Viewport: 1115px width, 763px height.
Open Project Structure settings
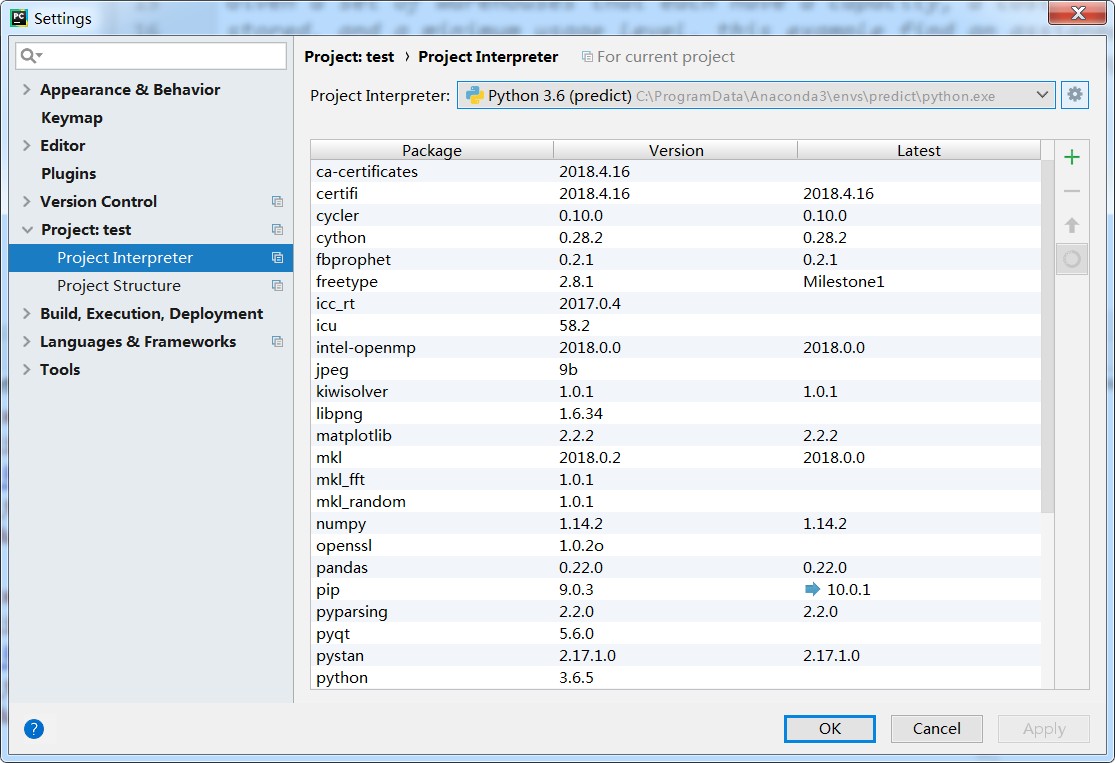pyautogui.click(x=119, y=286)
